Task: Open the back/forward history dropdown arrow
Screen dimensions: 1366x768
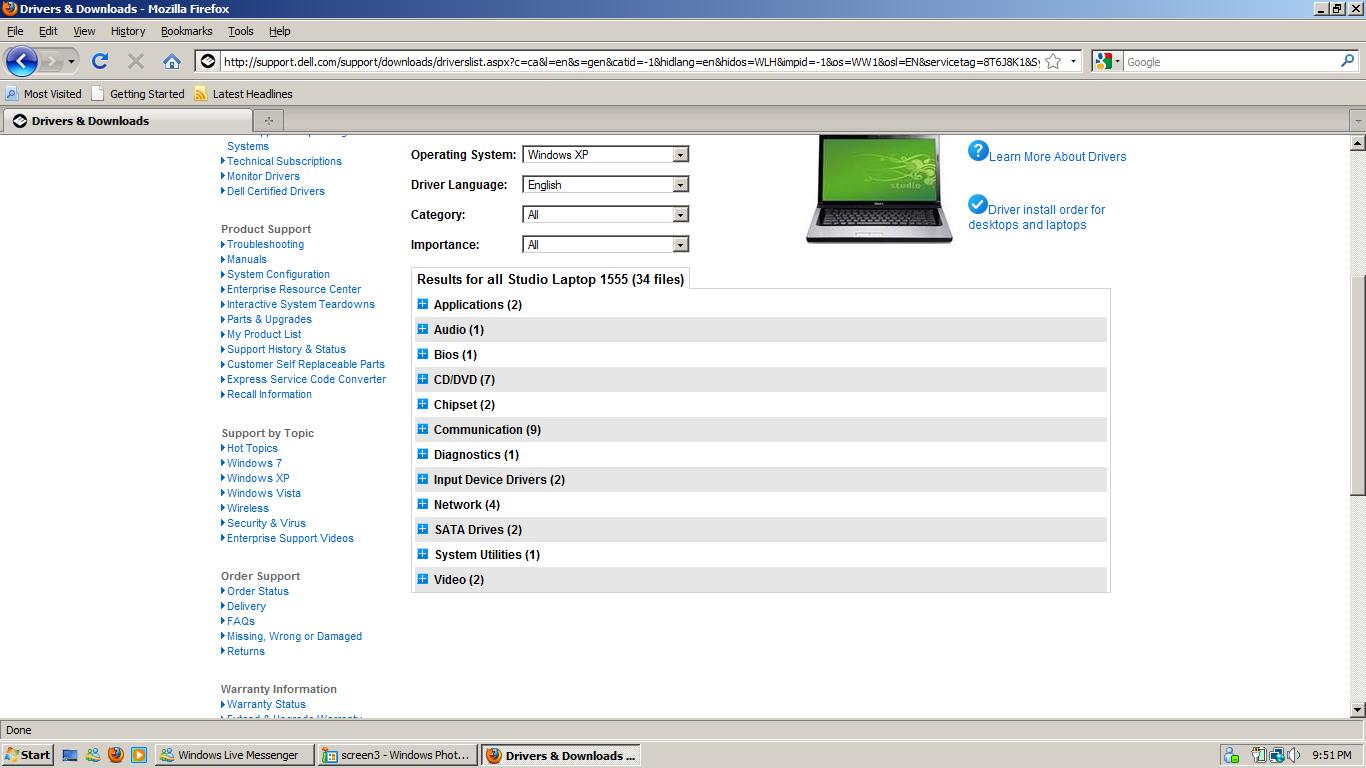Action: tap(71, 62)
